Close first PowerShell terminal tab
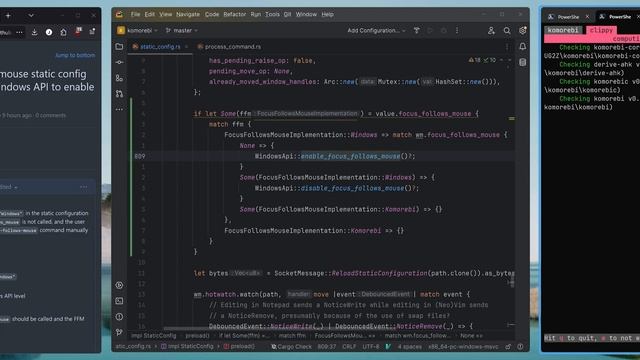This screenshot has height=360, width=640. pyautogui.click(x=587, y=17)
